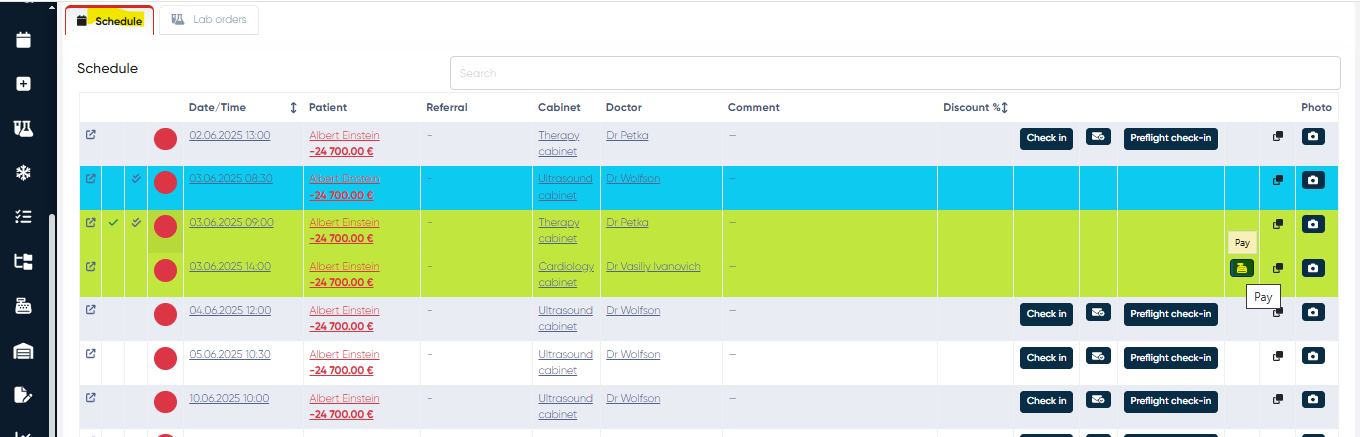The height and width of the screenshot is (437, 1360).
Task: Click envelope message icon in 04.06.2025 12:00 row
Action: [x=1098, y=312]
